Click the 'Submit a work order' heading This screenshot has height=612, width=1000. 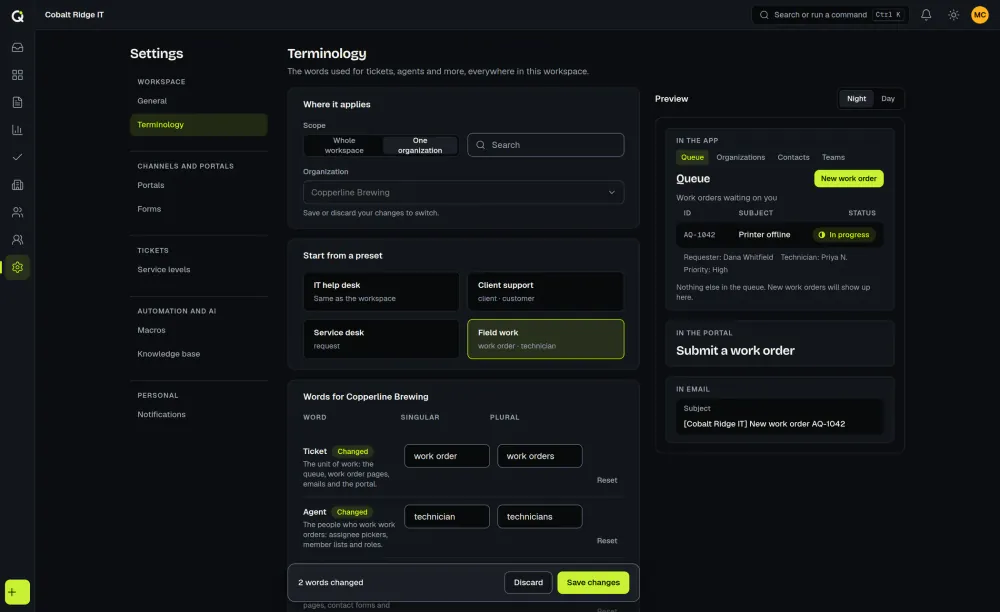tap(735, 351)
